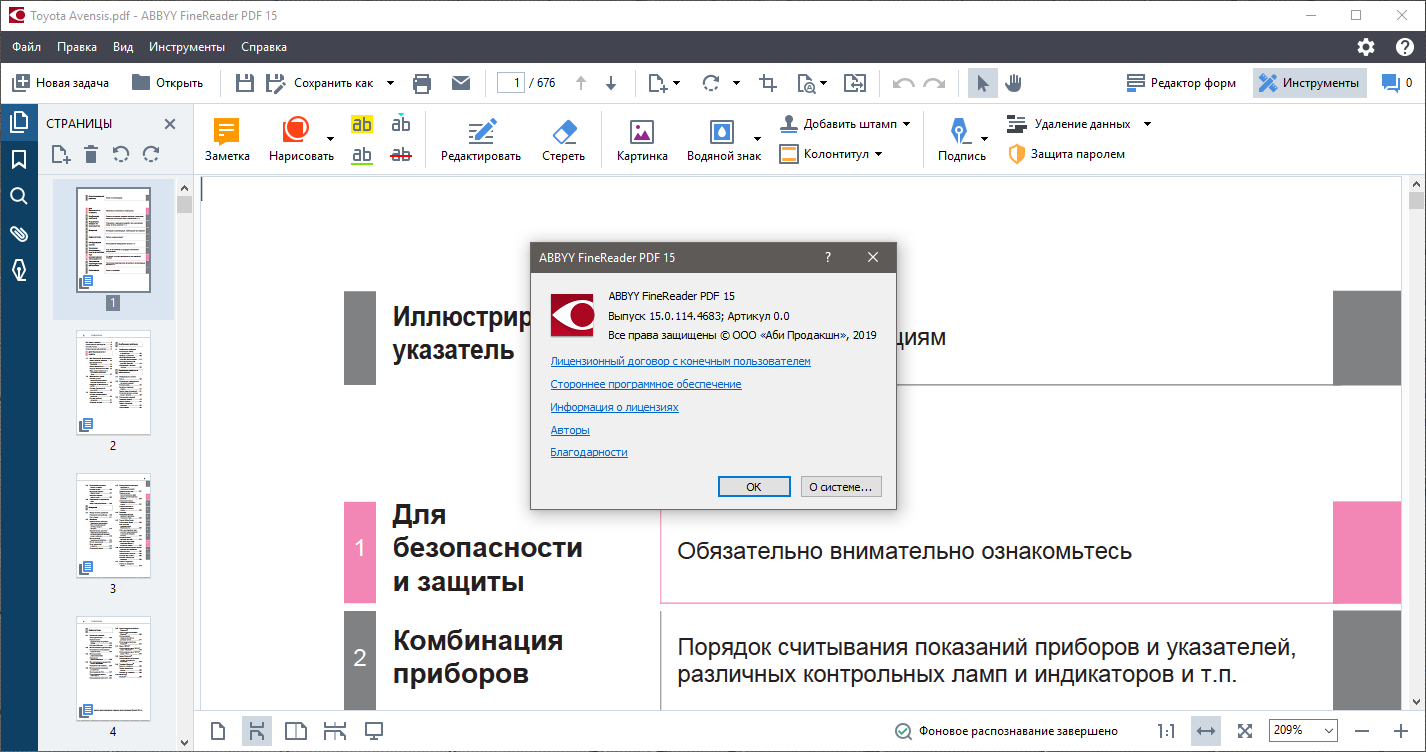Insert image with Картинка tool

(x=642, y=140)
